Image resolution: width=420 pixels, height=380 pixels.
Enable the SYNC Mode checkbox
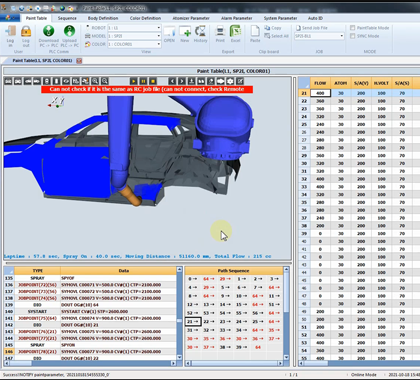point(352,36)
